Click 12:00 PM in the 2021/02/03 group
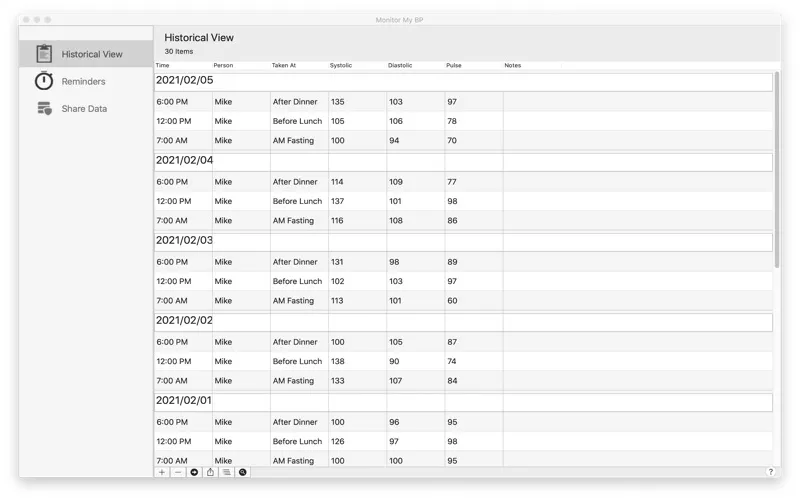800x500 pixels. click(x=173, y=281)
